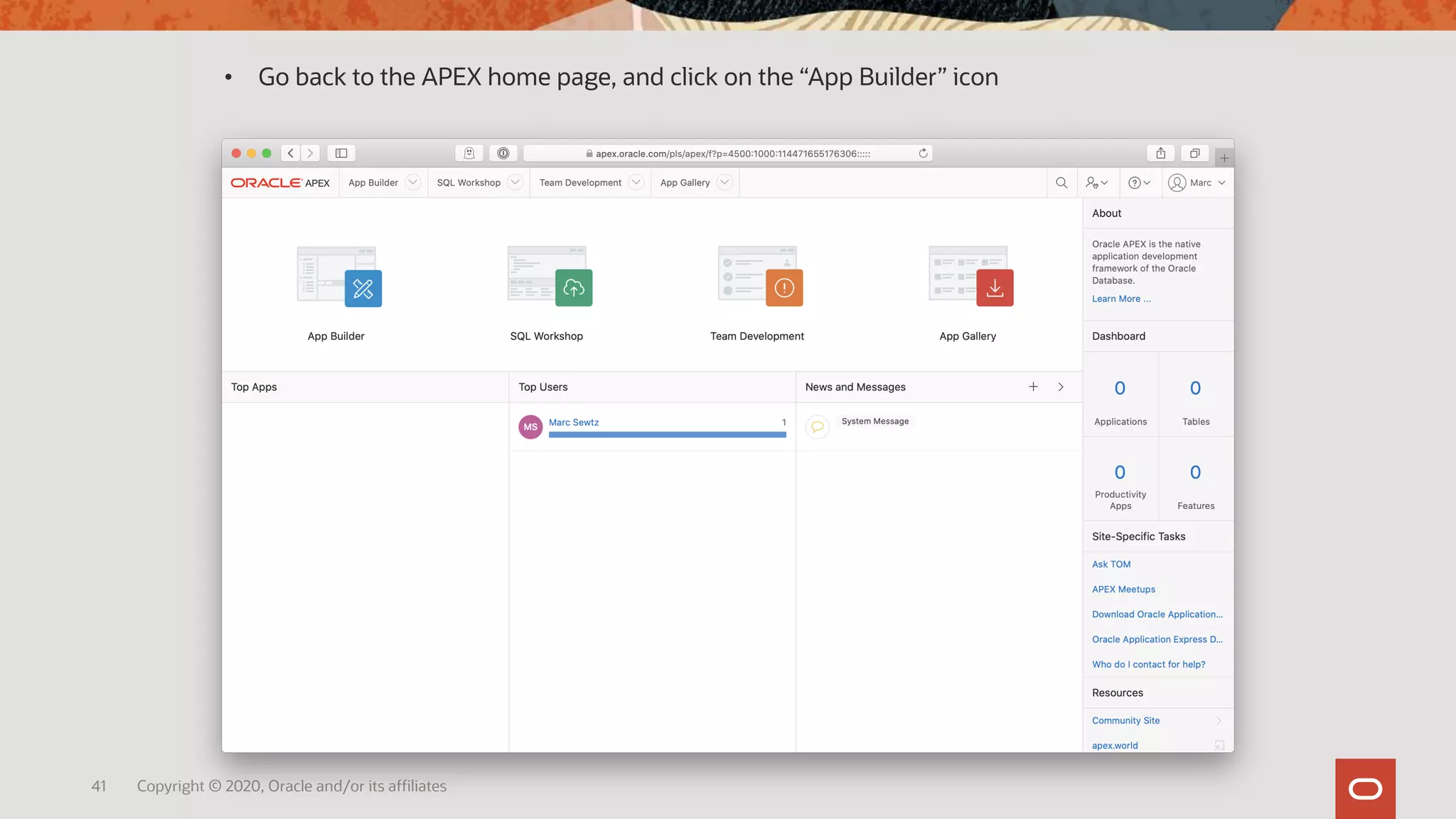The image size is (1456, 819).
Task: Show all tabs overview button
Action: (x=1195, y=153)
